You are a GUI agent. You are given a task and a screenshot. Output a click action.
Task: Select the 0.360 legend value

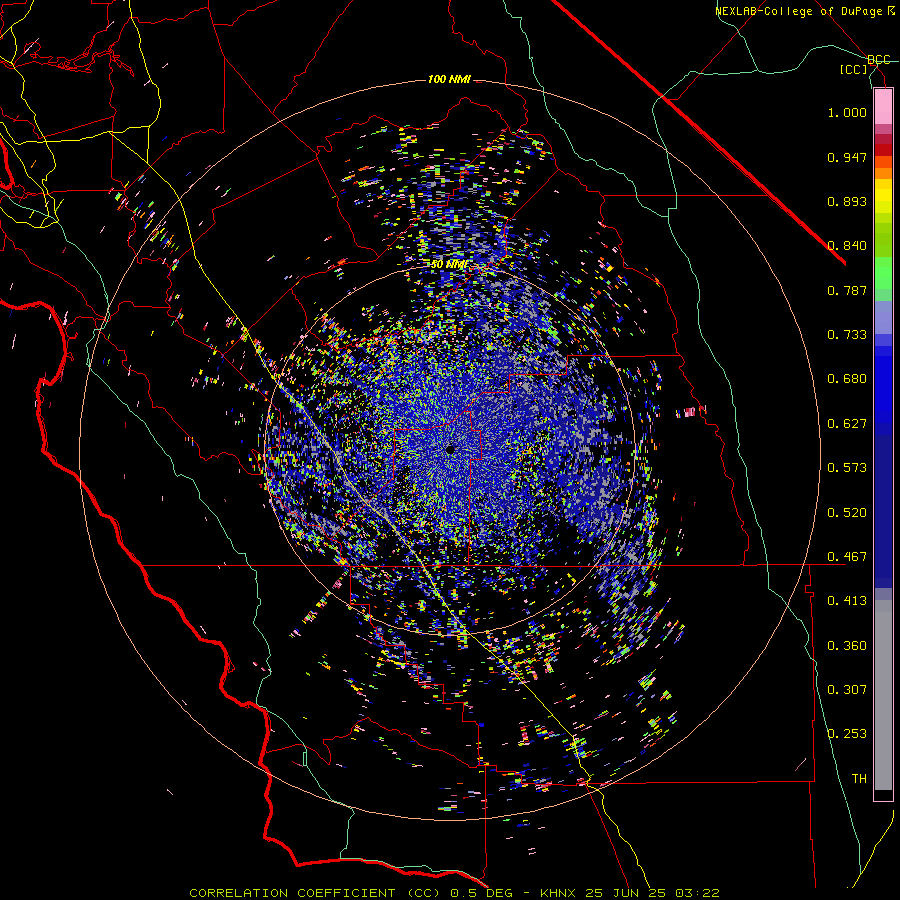click(847, 646)
